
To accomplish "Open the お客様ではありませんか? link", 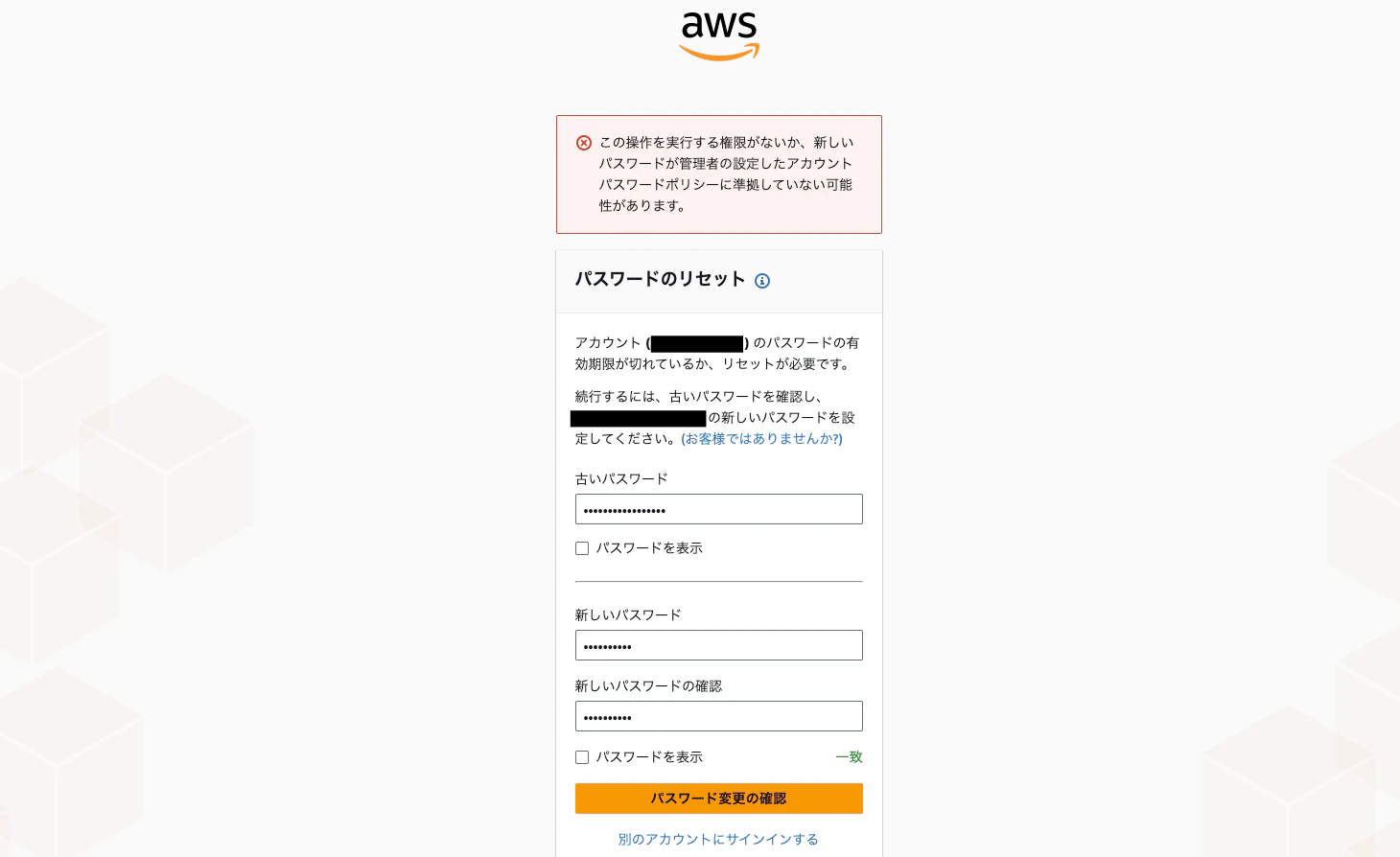I will [x=761, y=439].
